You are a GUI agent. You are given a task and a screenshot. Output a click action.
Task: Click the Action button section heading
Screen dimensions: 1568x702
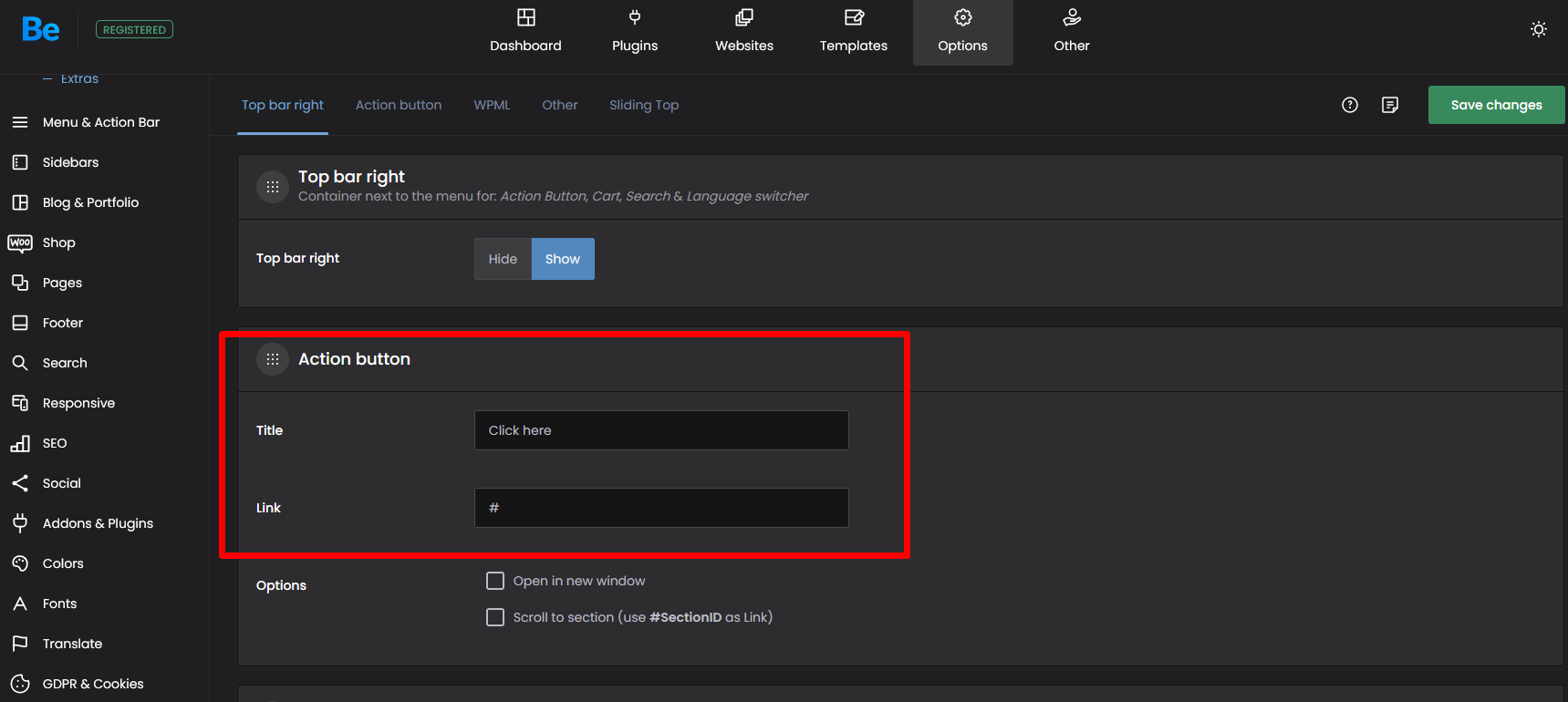(x=354, y=359)
